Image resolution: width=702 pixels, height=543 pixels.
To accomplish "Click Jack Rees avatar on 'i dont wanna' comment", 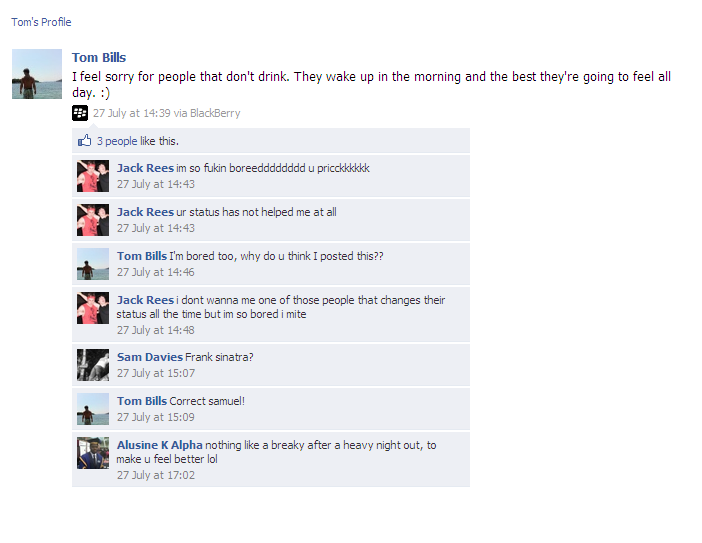I will click(x=93, y=308).
